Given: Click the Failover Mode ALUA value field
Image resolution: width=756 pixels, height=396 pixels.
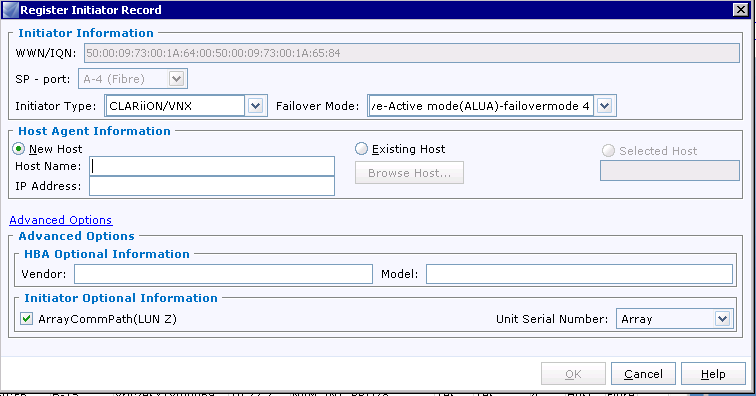Looking at the screenshot, I should [481, 106].
